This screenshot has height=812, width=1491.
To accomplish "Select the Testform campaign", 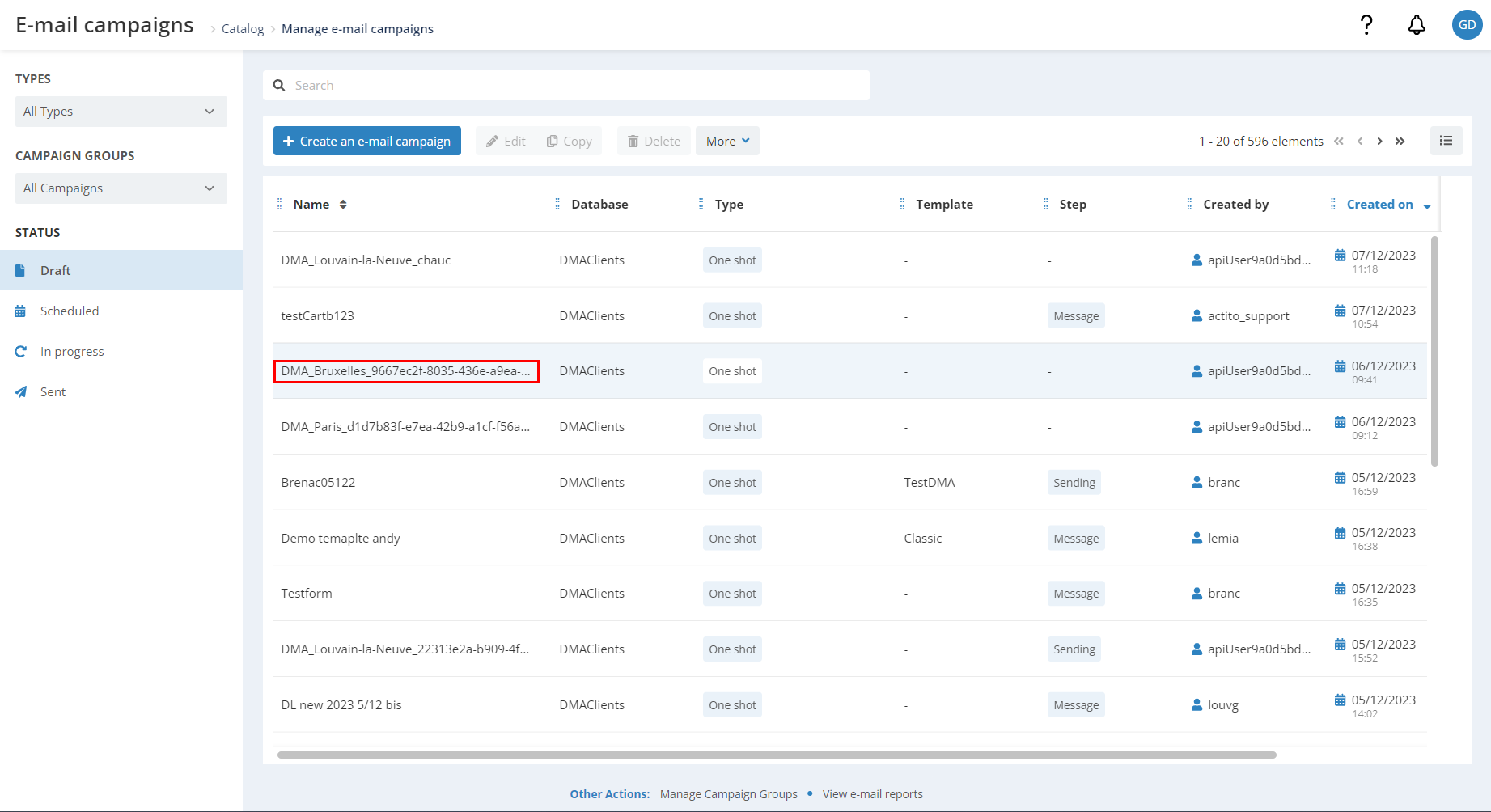I will (x=307, y=594).
